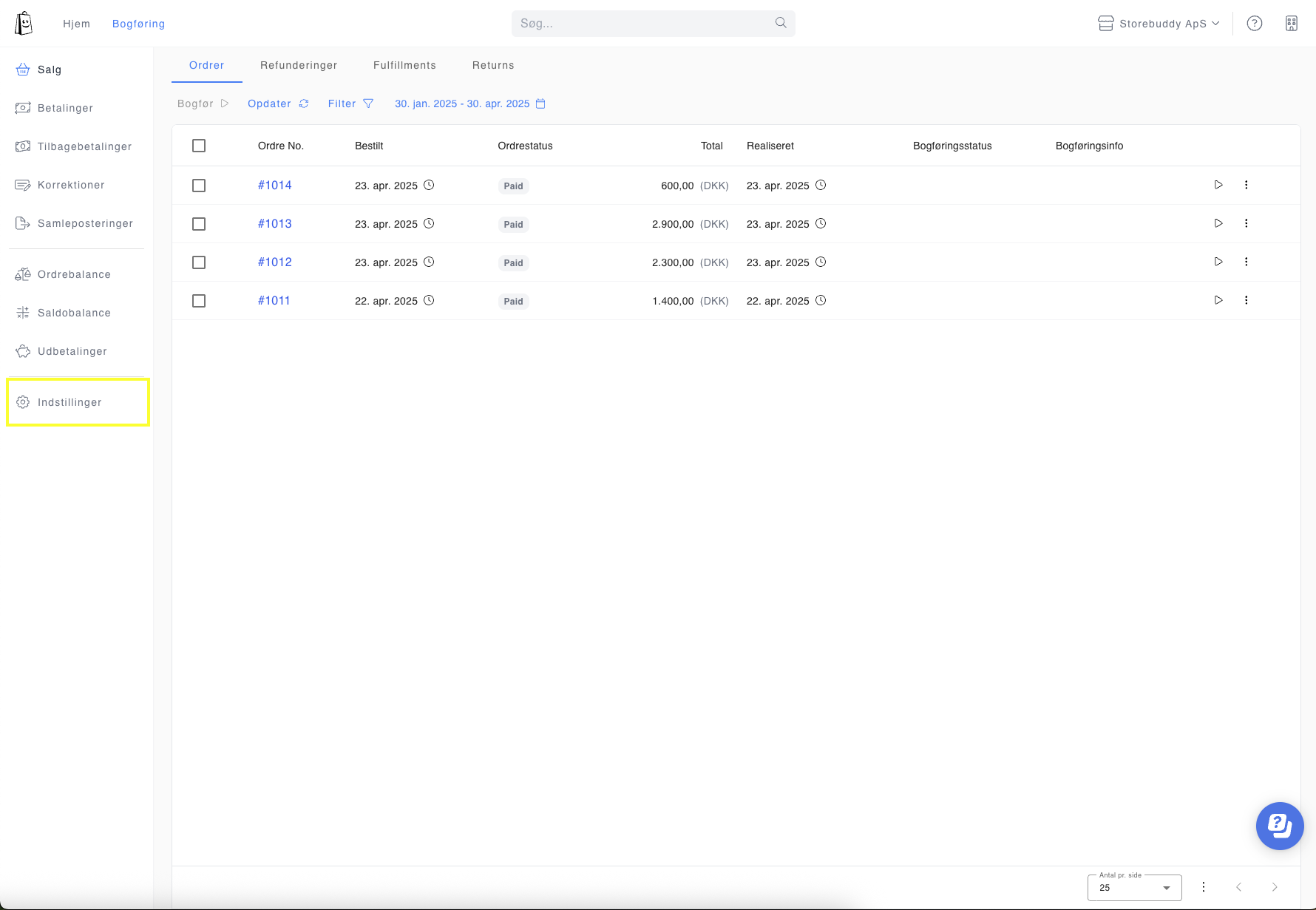Image resolution: width=1316 pixels, height=910 pixels.
Task: Open Samleposteringer in the sidebar
Action: tap(74, 223)
